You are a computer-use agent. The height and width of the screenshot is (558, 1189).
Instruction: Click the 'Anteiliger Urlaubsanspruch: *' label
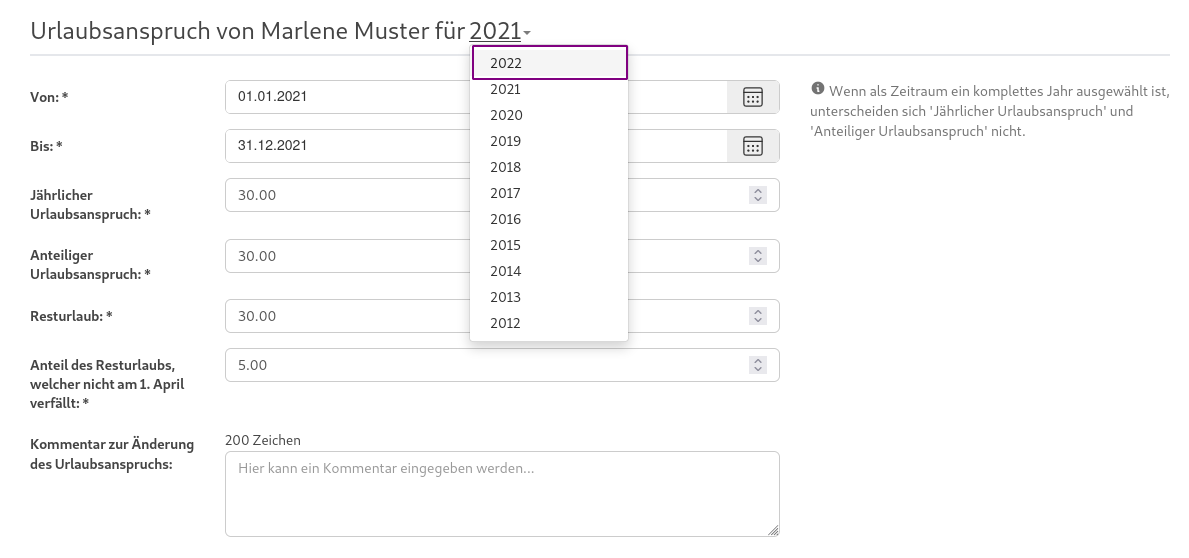click(90, 265)
